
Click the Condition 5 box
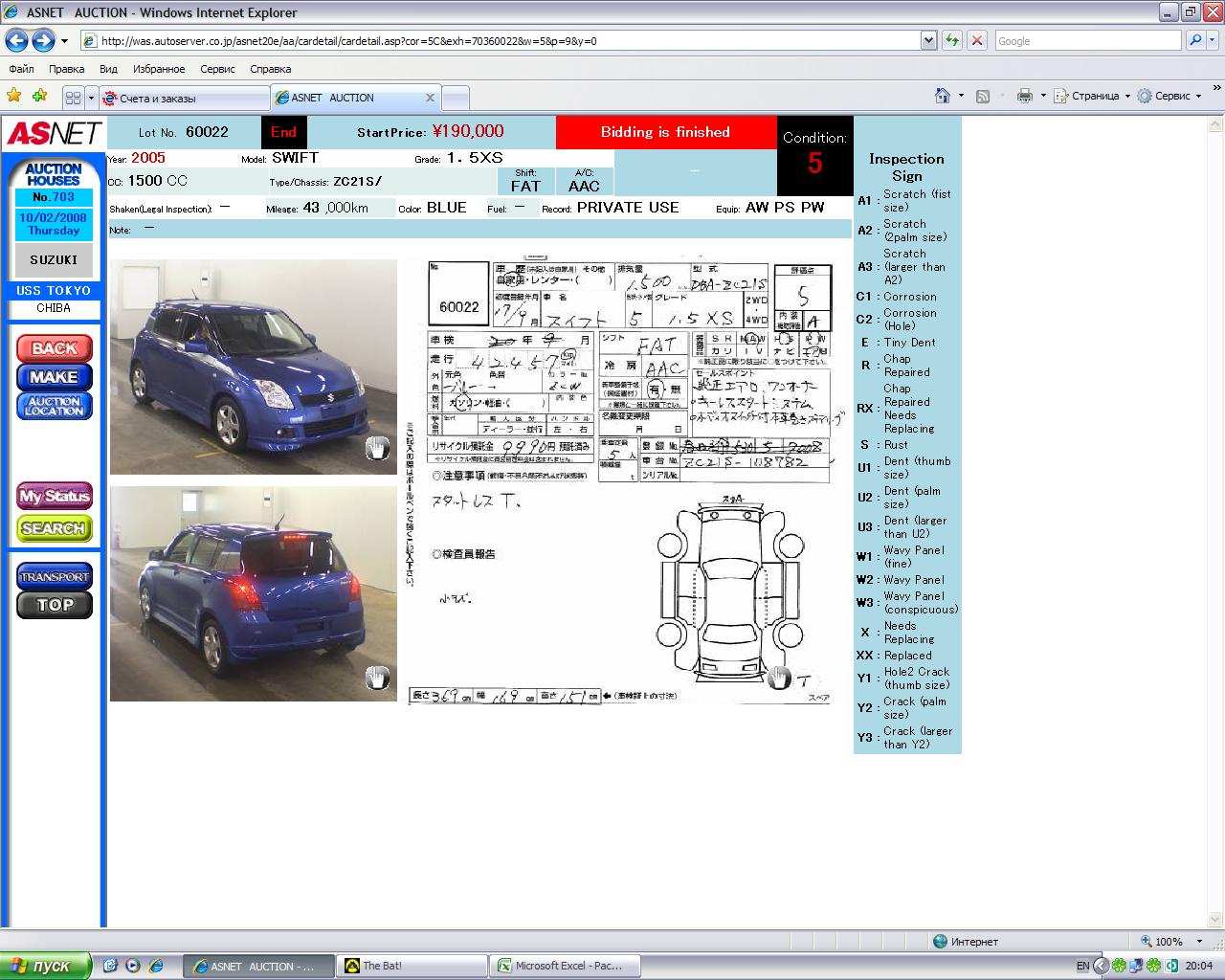pos(814,156)
